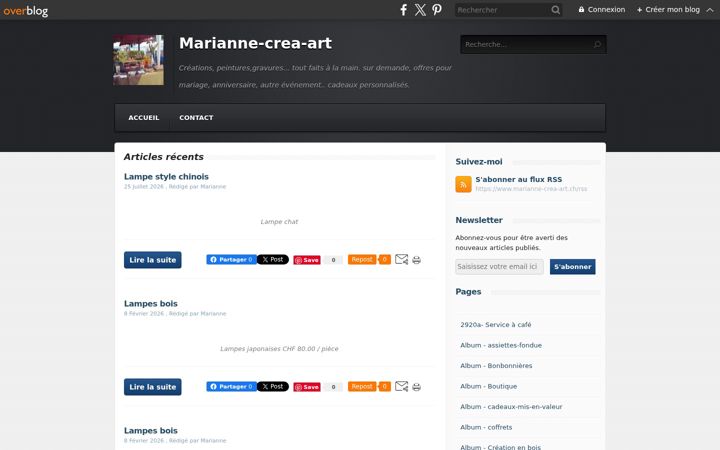Click Lire la suite for first Lampes bois
Viewport: 720px width, 450px height.
click(x=152, y=387)
